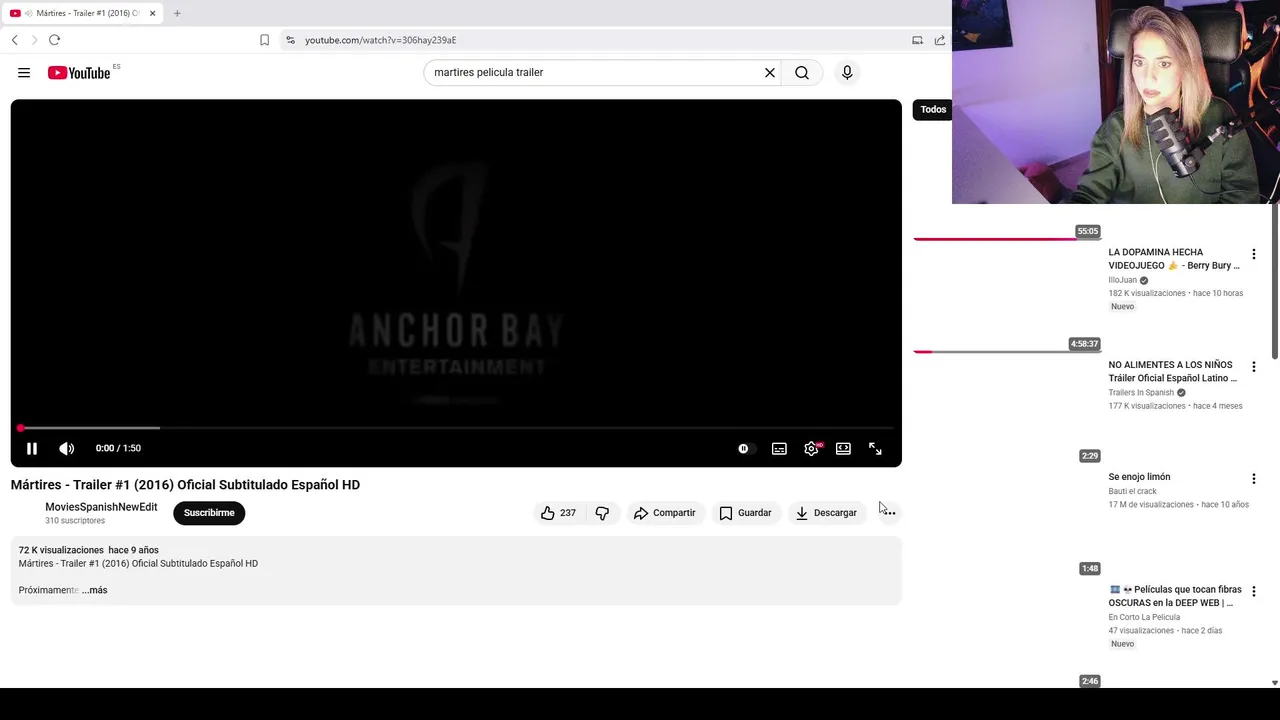Open thumbnail of 2:29 duration video

pyautogui.click(x=1007, y=411)
